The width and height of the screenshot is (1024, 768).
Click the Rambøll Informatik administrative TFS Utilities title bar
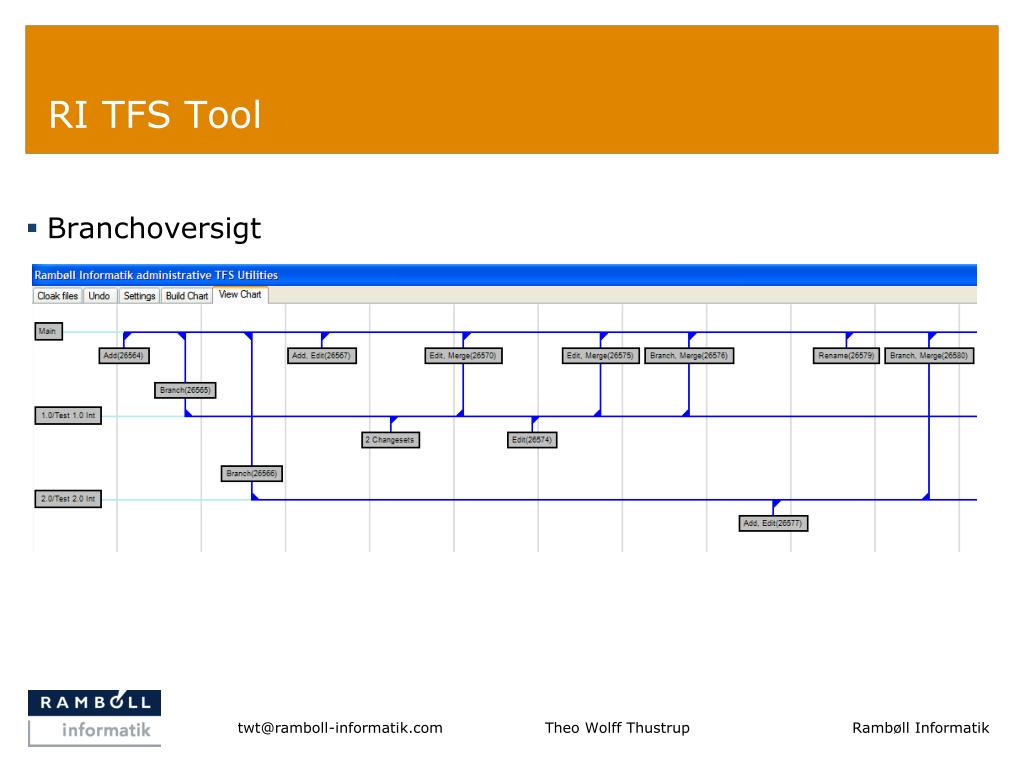[504, 275]
